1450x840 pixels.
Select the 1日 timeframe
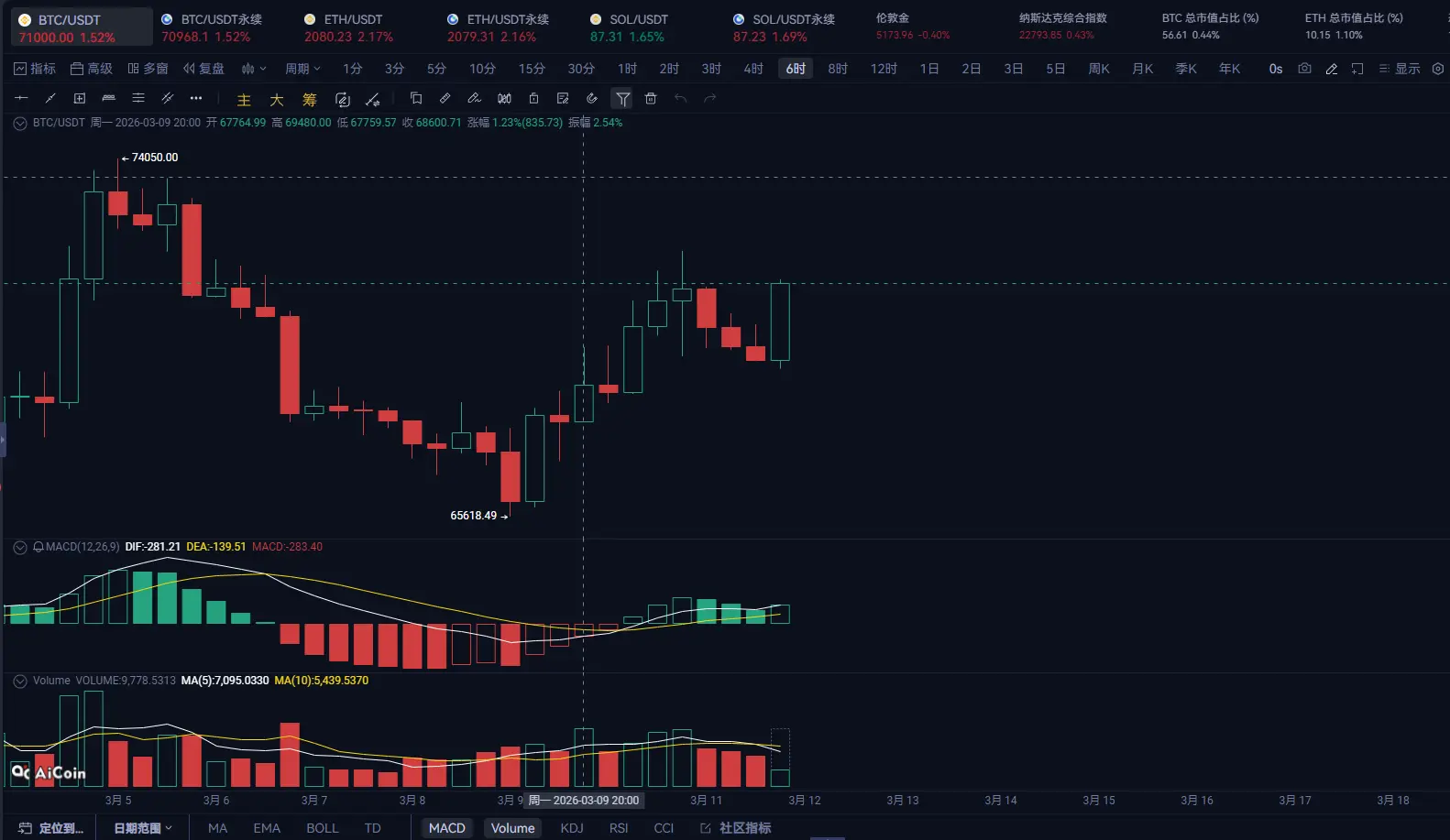929,69
